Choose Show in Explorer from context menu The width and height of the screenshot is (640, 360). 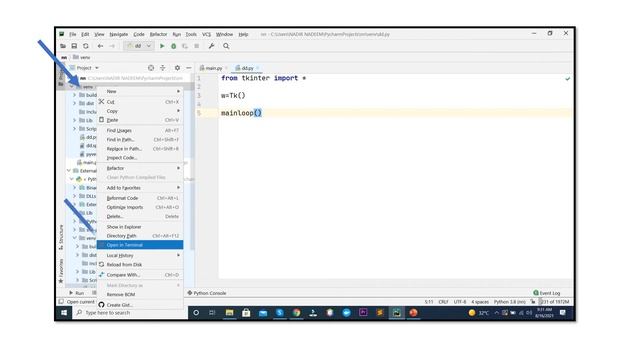tap(140, 227)
